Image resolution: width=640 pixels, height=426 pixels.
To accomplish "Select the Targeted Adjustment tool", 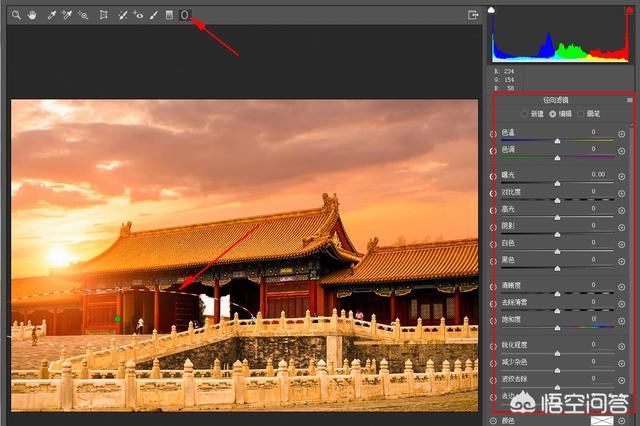I will [83, 16].
